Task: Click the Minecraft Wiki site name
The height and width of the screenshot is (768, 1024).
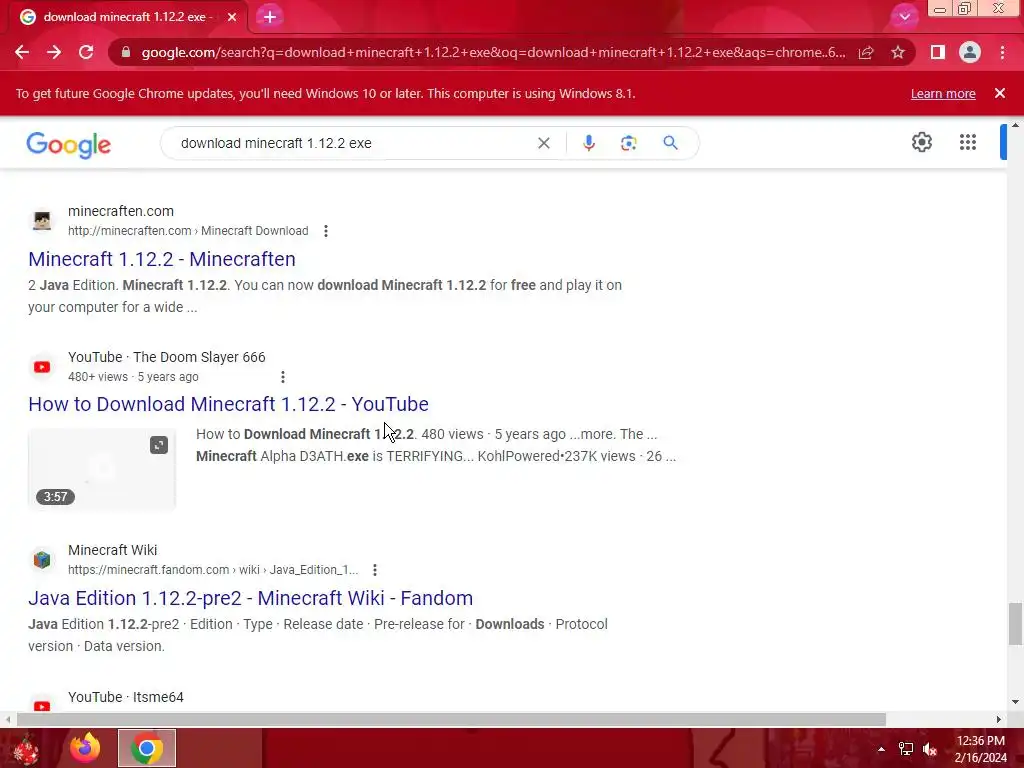Action: point(112,550)
